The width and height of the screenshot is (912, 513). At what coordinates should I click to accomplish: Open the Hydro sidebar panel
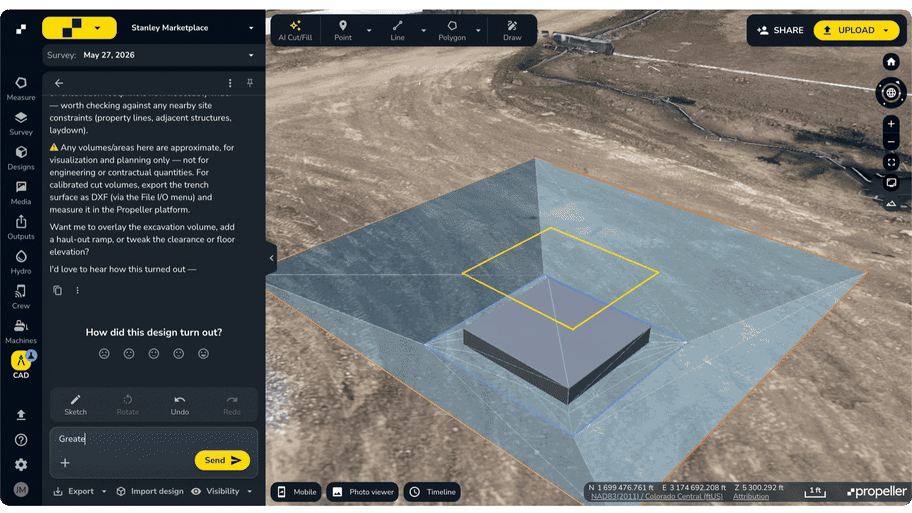pyautogui.click(x=21, y=262)
